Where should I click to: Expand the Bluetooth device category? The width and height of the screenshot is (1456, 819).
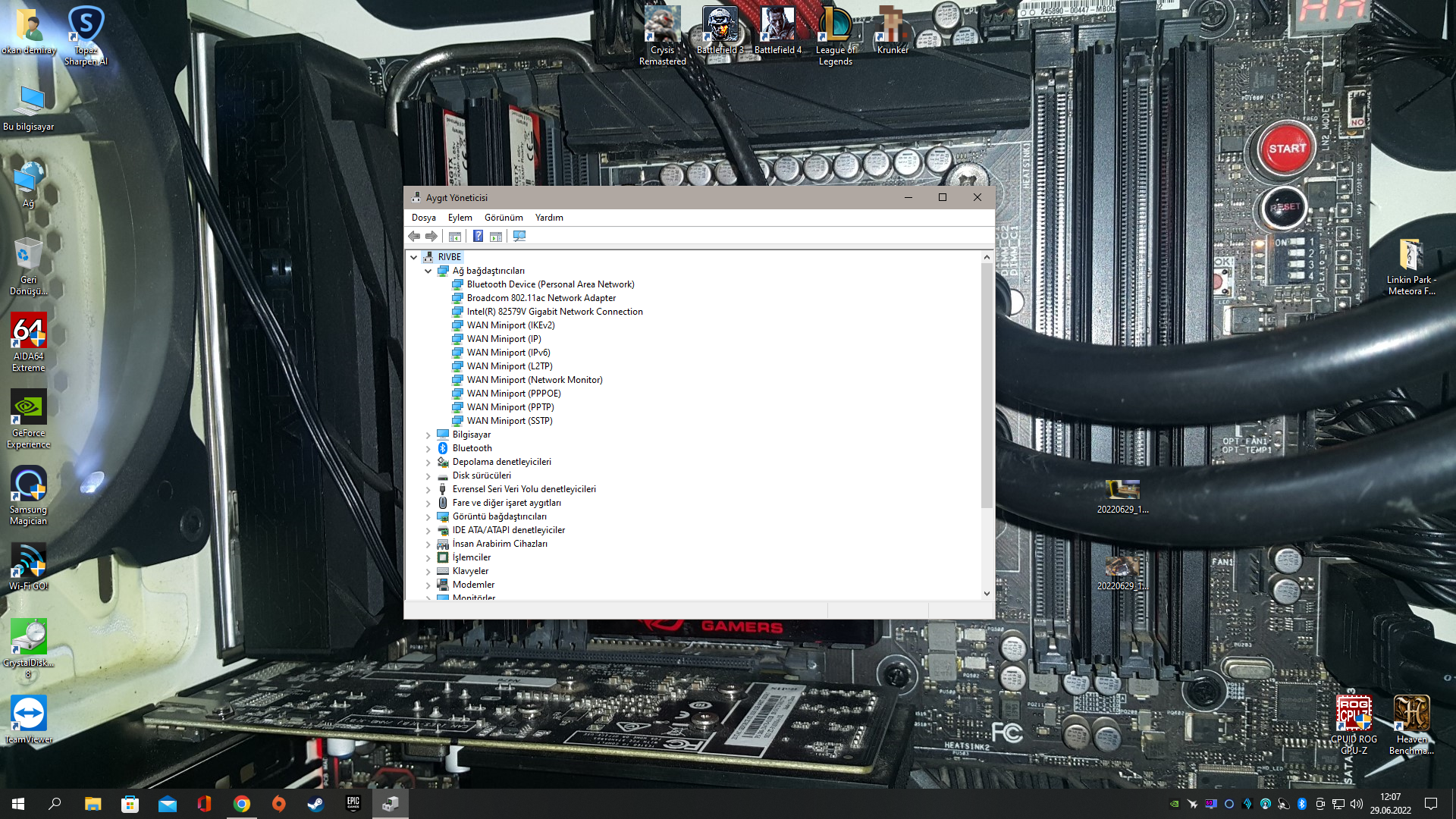point(428,448)
